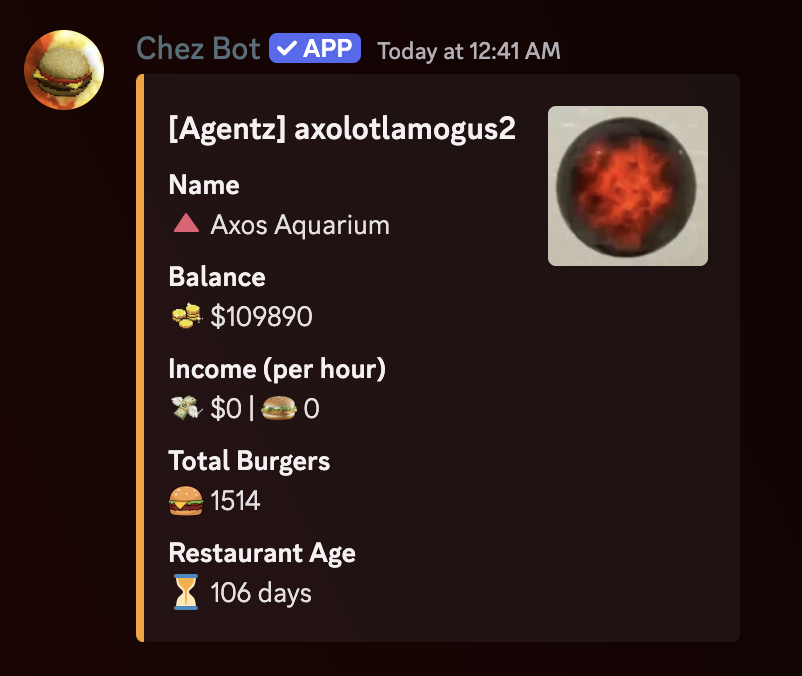Screen dimensions: 802x676
Task: Click the coins emoji under Balance
Action: tap(185, 316)
